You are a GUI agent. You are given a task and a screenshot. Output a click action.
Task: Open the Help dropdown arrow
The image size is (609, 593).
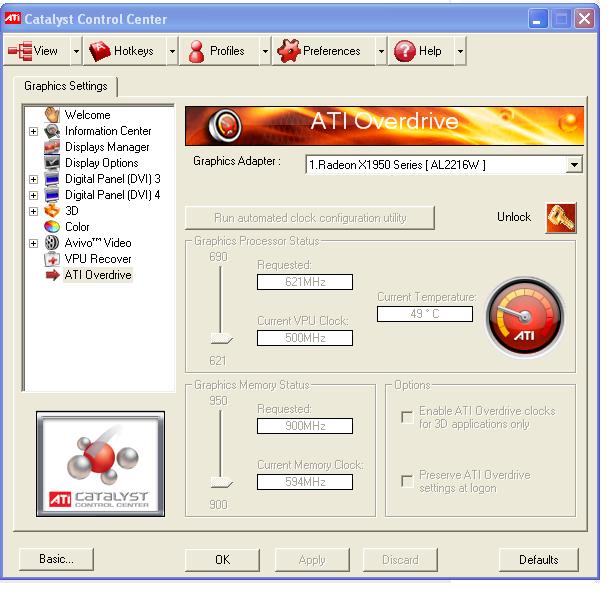[x=460, y=51]
